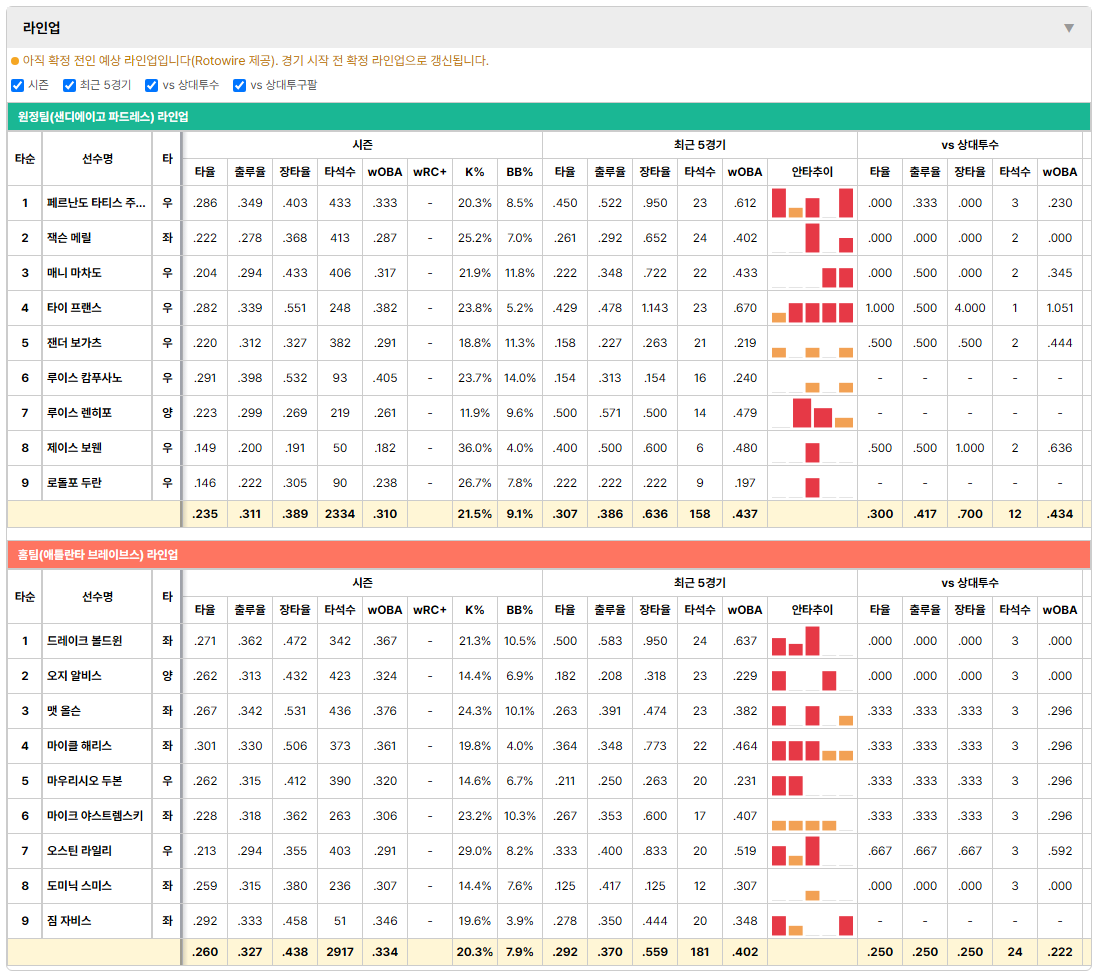Click the Padres totals row 타석수 2334
The image size is (1098, 977).
pos(340,514)
